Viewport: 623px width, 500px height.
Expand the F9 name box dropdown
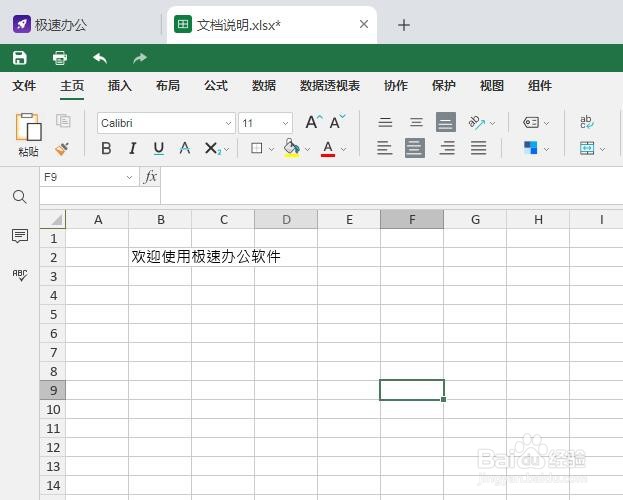(x=129, y=177)
